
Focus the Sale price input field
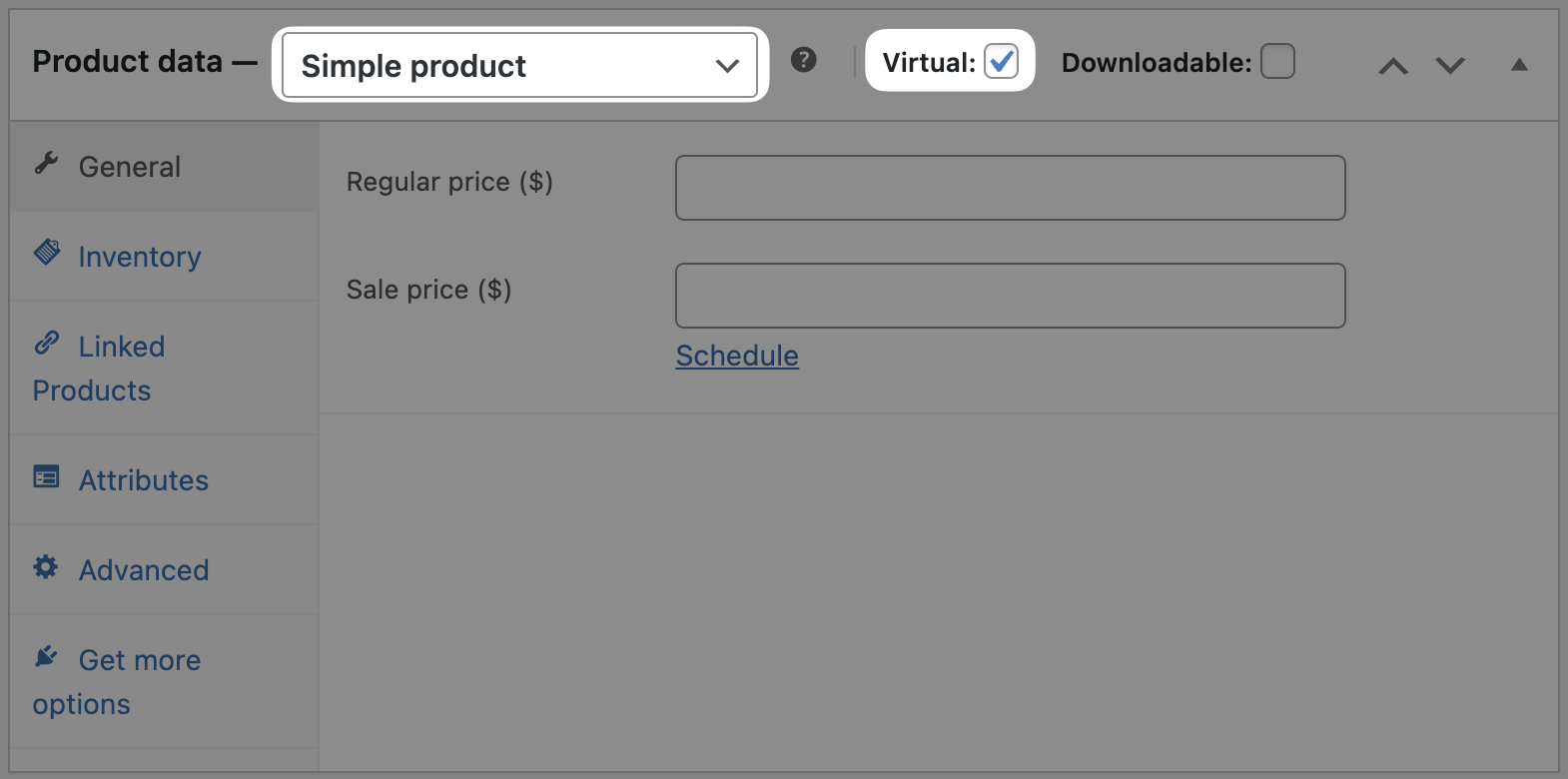(x=1010, y=296)
